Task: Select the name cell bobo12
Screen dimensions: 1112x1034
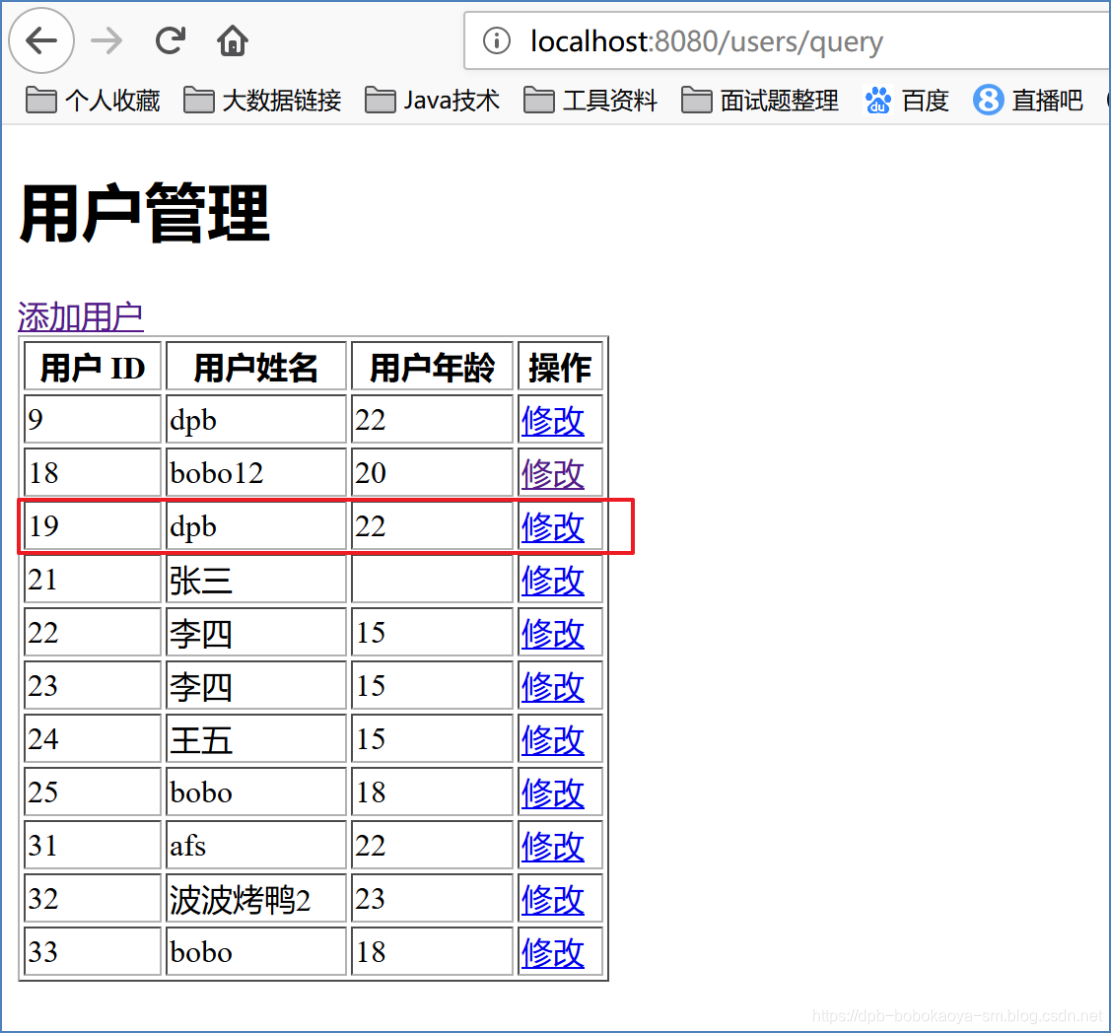Action: click(256, 472)
